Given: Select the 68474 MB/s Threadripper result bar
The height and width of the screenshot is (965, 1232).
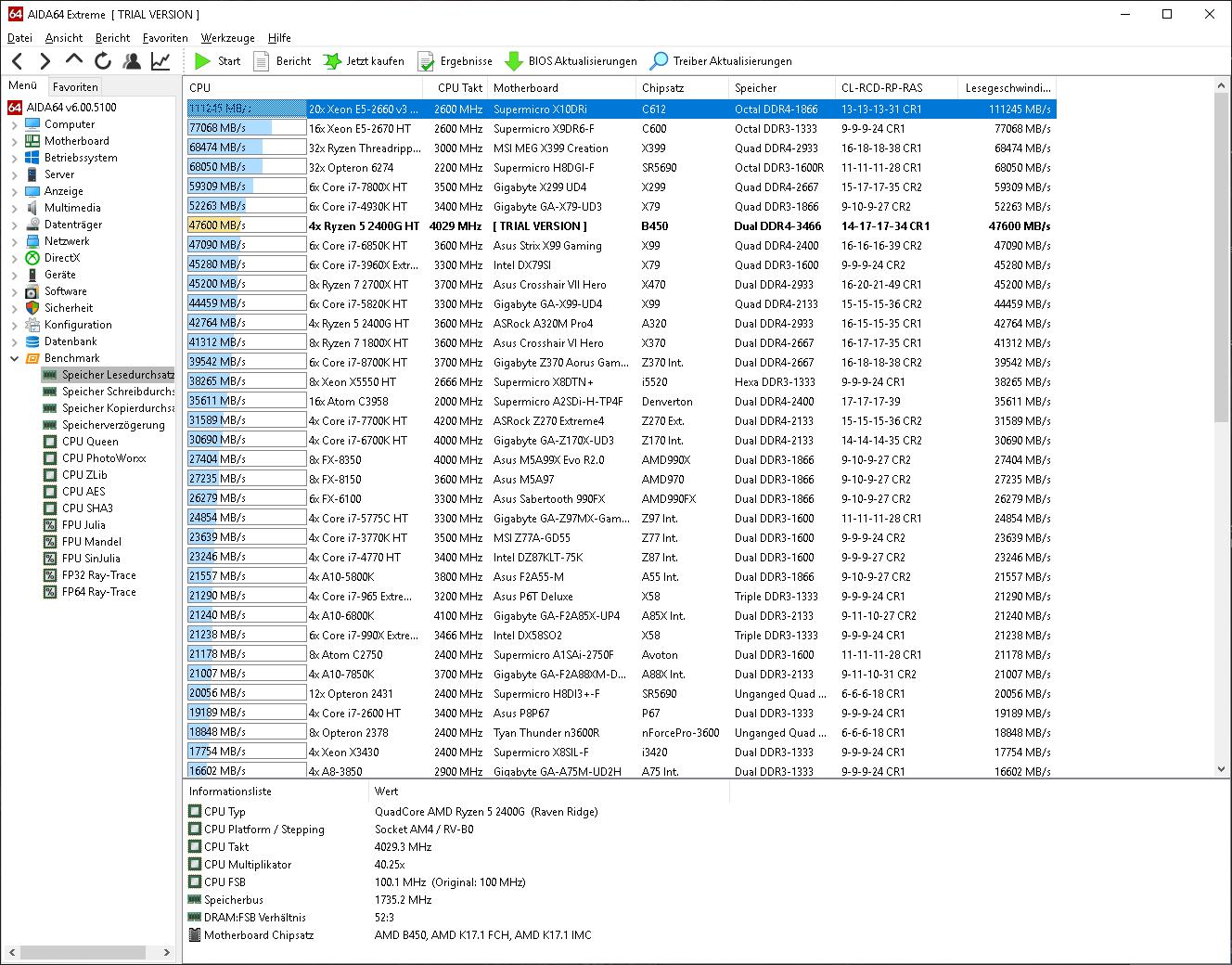Looking at the screenshot, I should (247, 148).
